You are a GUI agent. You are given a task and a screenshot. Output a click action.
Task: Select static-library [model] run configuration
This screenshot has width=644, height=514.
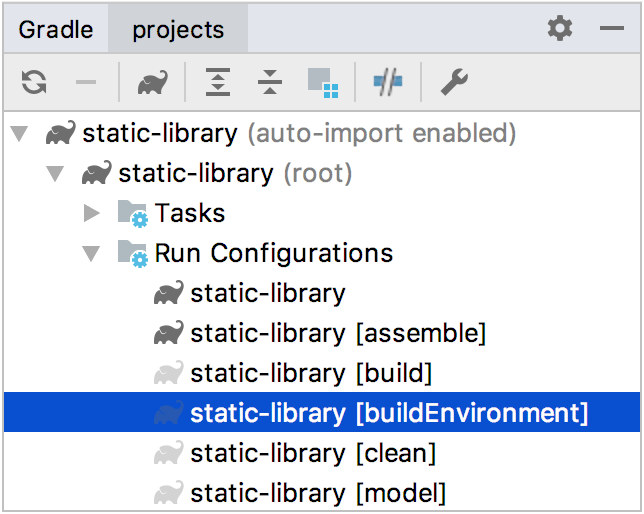point(317,493)
